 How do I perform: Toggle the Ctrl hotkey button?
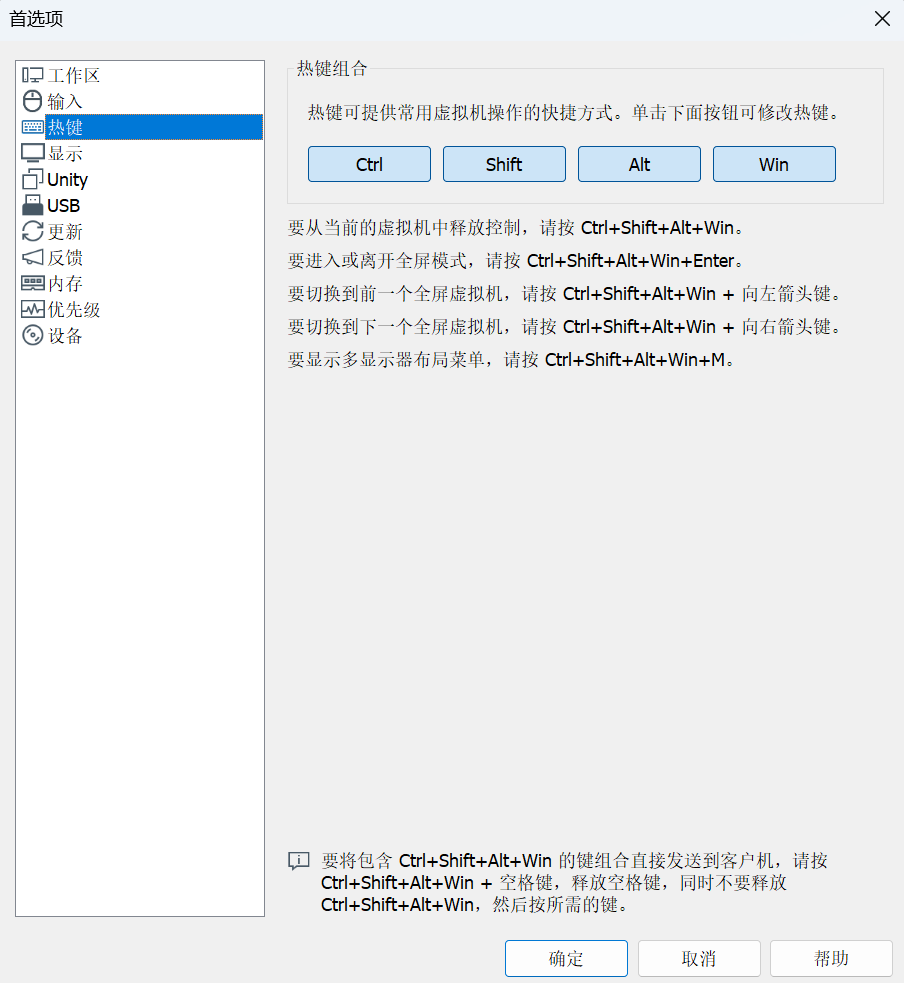click(x=369, y=164)
